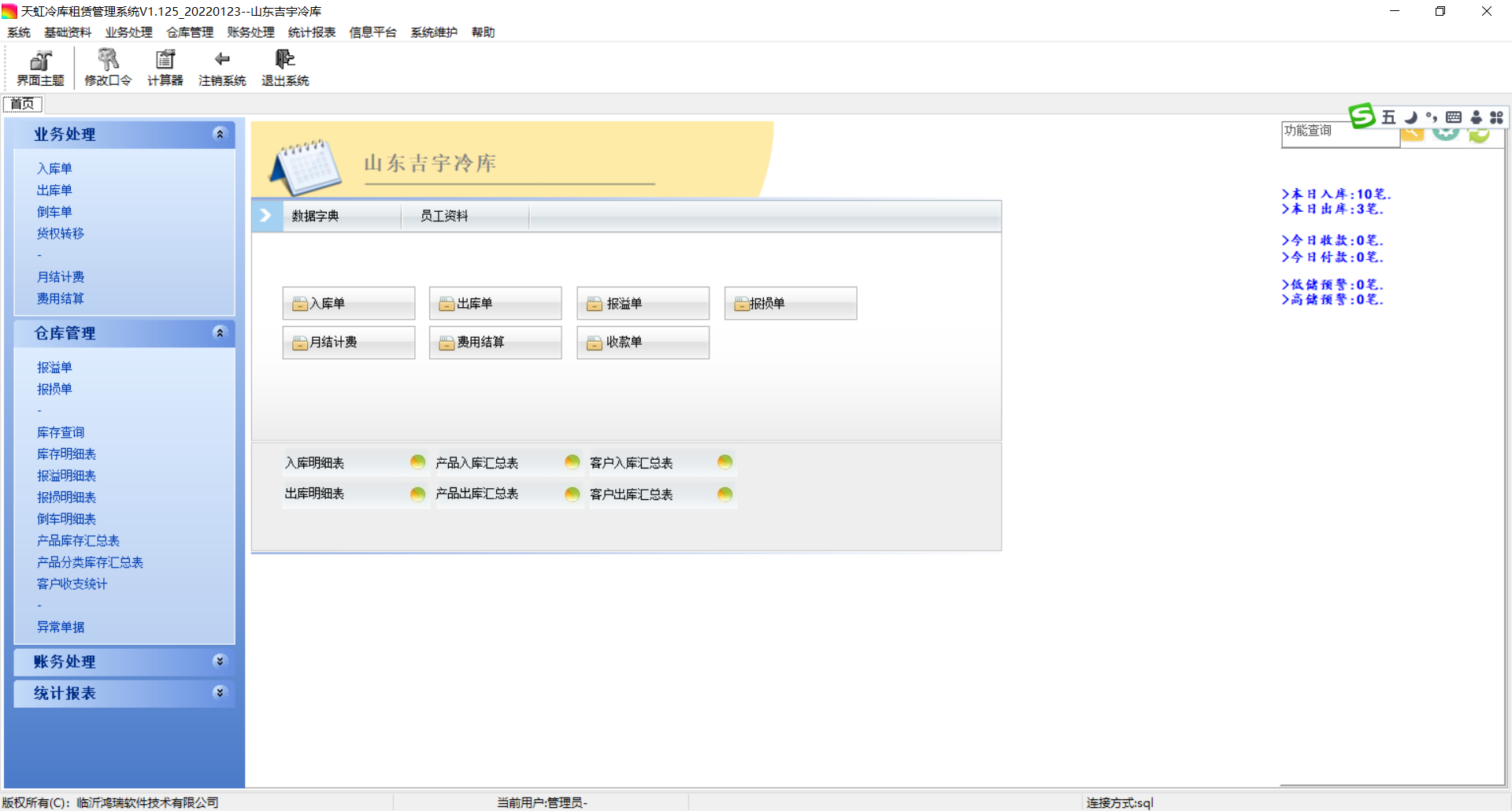Open the IME soft keyboard icon
This screenshot has height=811, width=1512.
1454,117
